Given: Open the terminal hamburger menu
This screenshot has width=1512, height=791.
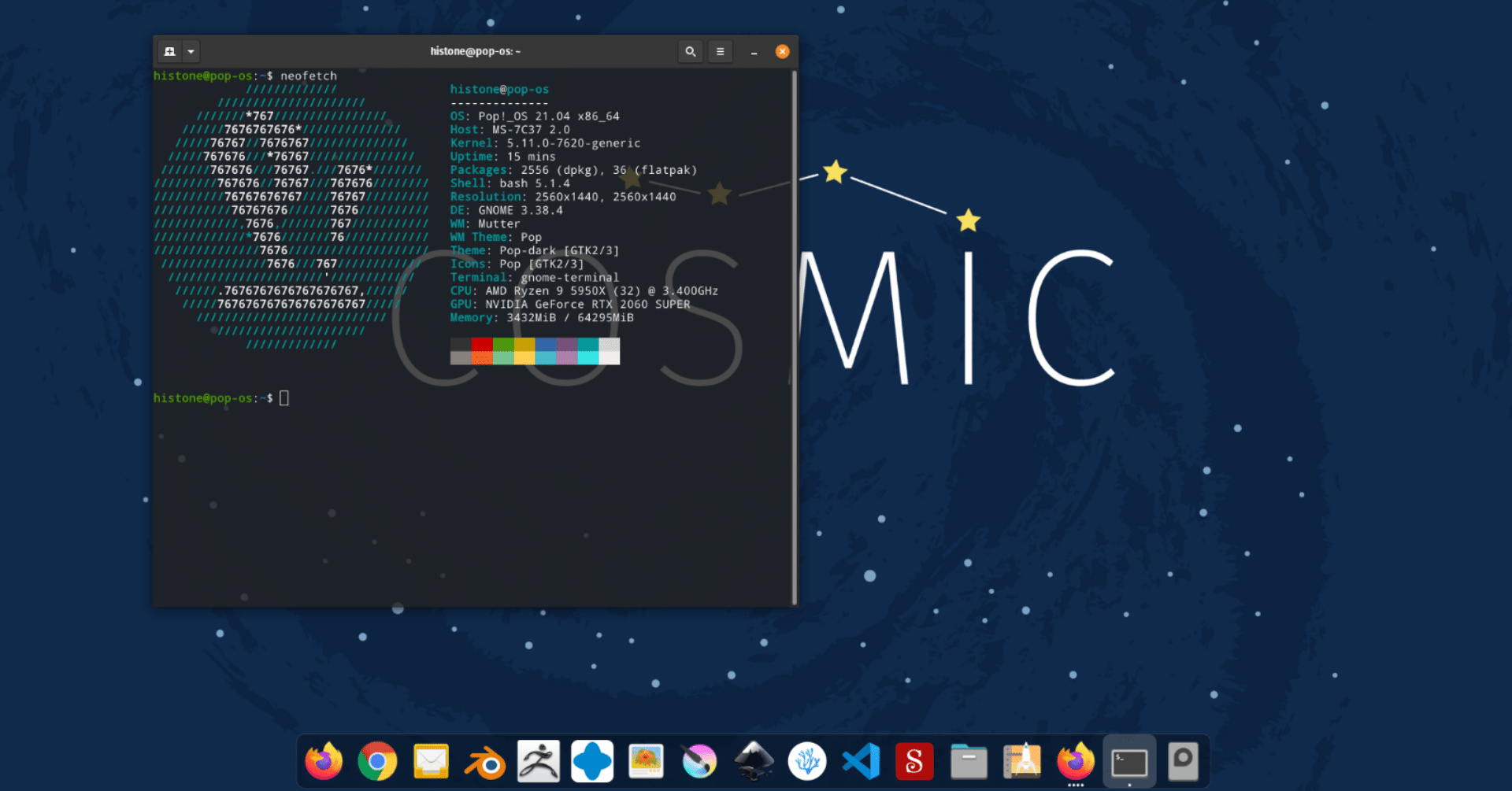Looking at the screenshot, I should click(720, 52).
